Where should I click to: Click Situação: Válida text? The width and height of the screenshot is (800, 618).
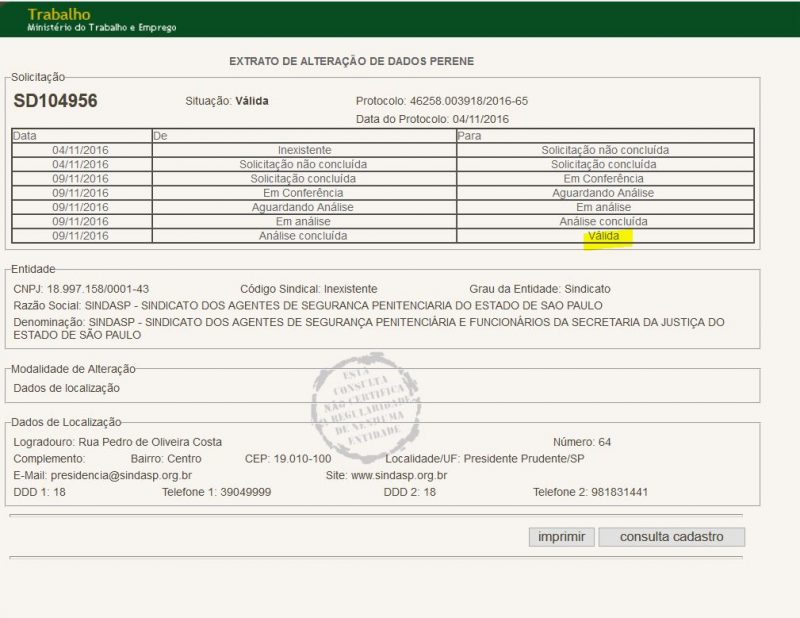click(x=227, y=101)
